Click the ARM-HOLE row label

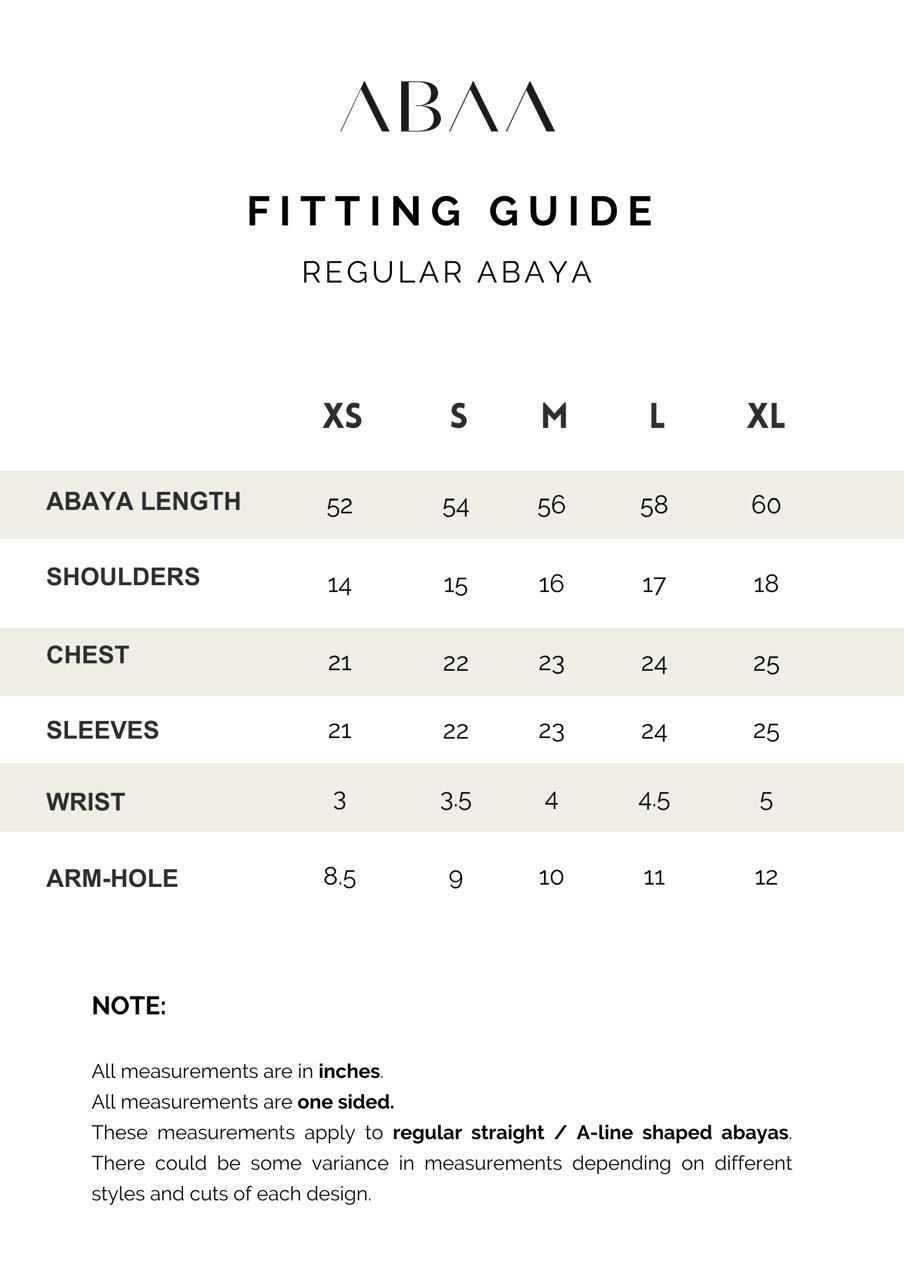(x=112, y=878)
